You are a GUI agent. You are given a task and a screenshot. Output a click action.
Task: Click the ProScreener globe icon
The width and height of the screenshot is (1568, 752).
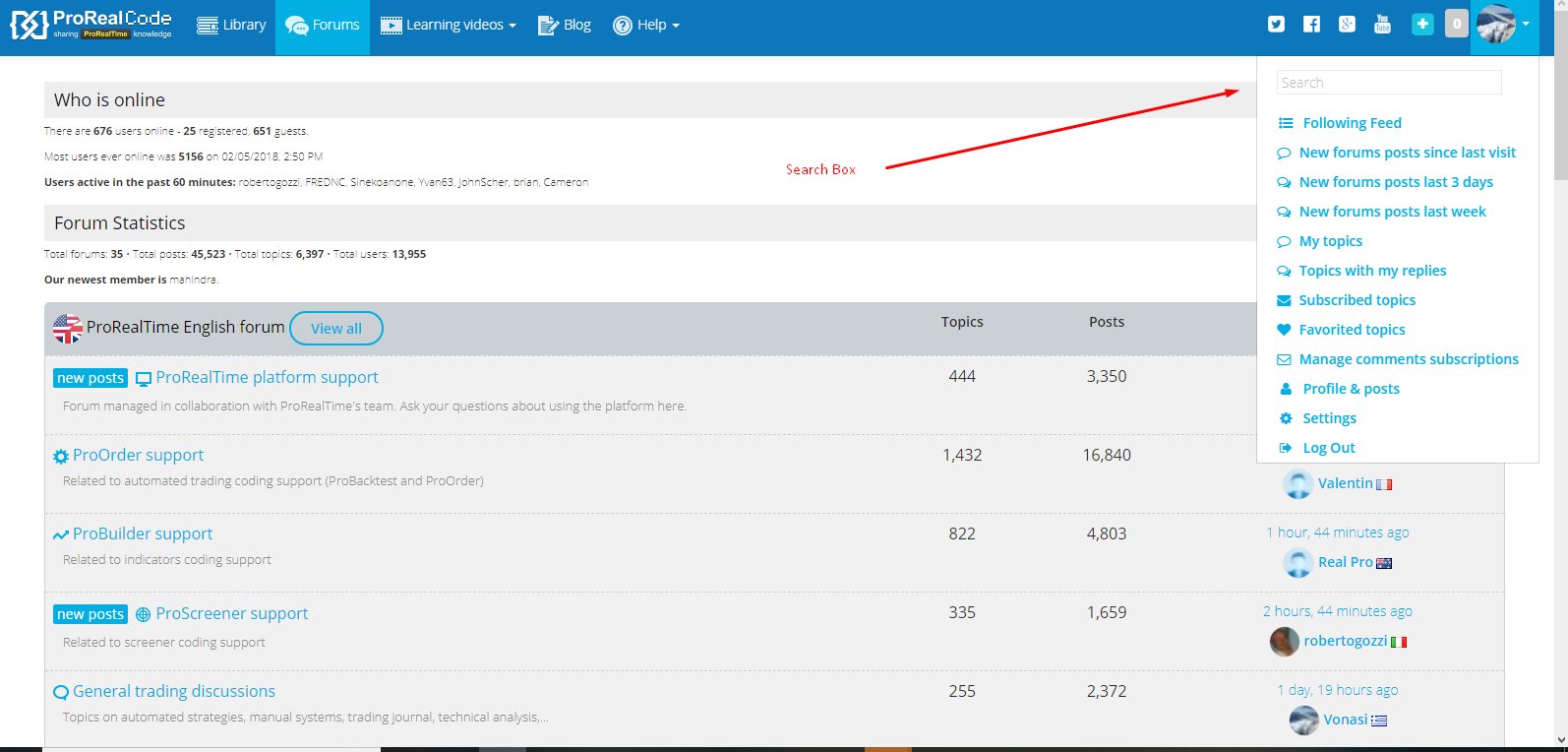(x=143, y=614)
